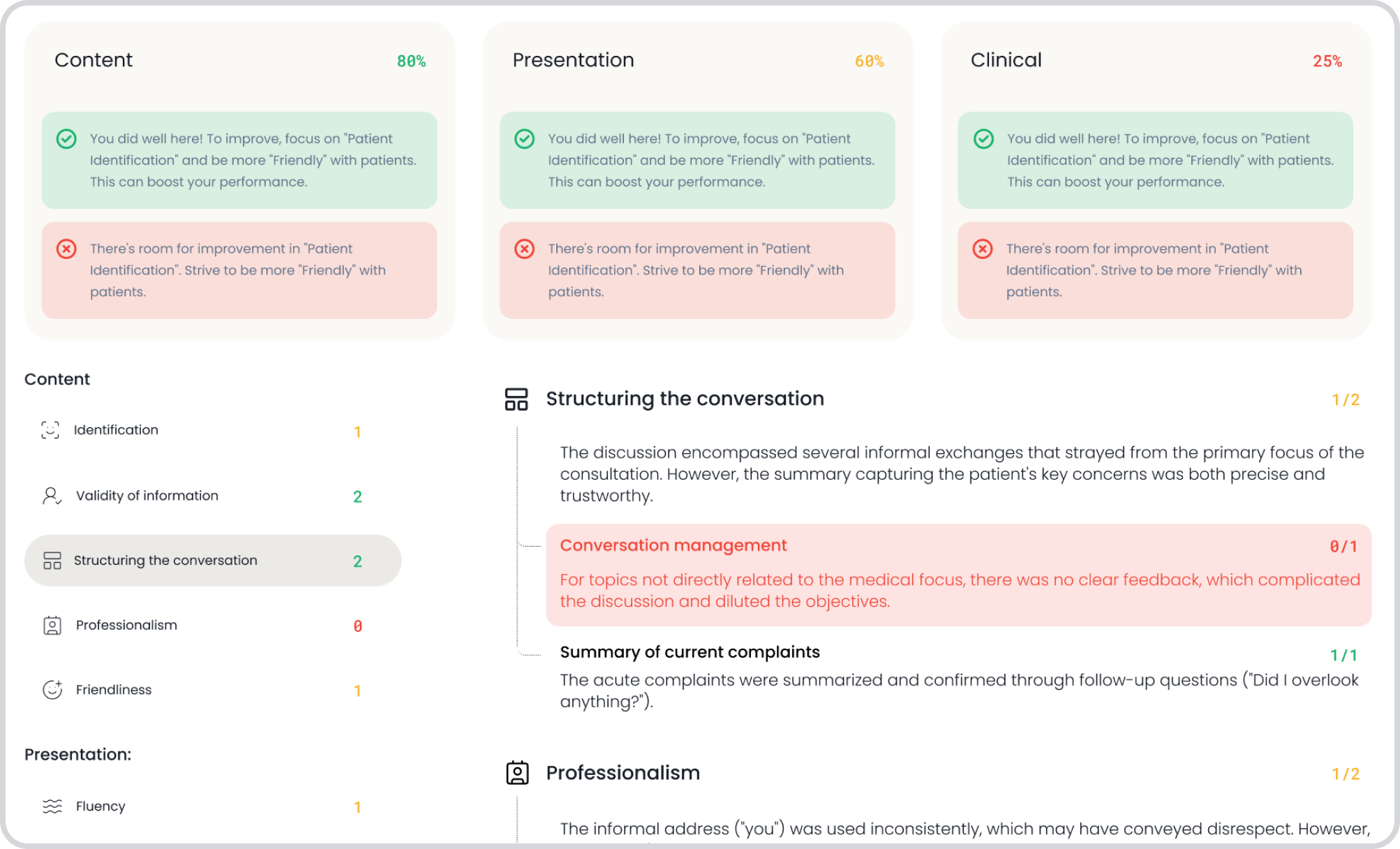This screenshot has height=849, width=1400.
Task: Select the Friendliness sidebar entry
Action: [x=114, y=690]
